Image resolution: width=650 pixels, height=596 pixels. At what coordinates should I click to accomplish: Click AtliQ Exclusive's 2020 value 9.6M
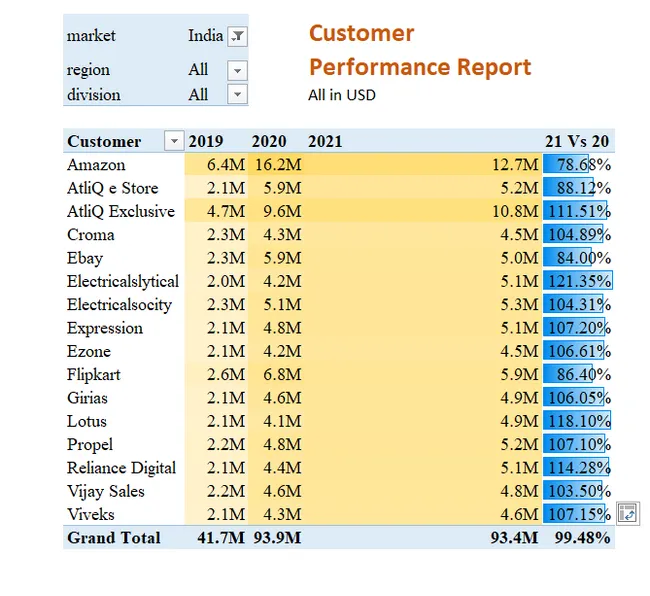[x=282, y=211]
